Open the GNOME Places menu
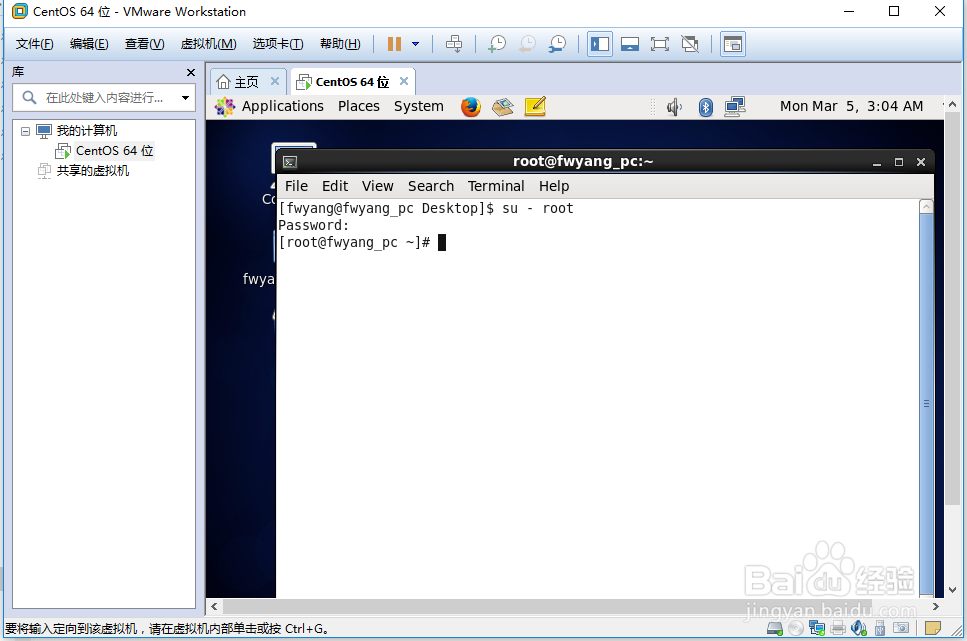 [358, 106]
